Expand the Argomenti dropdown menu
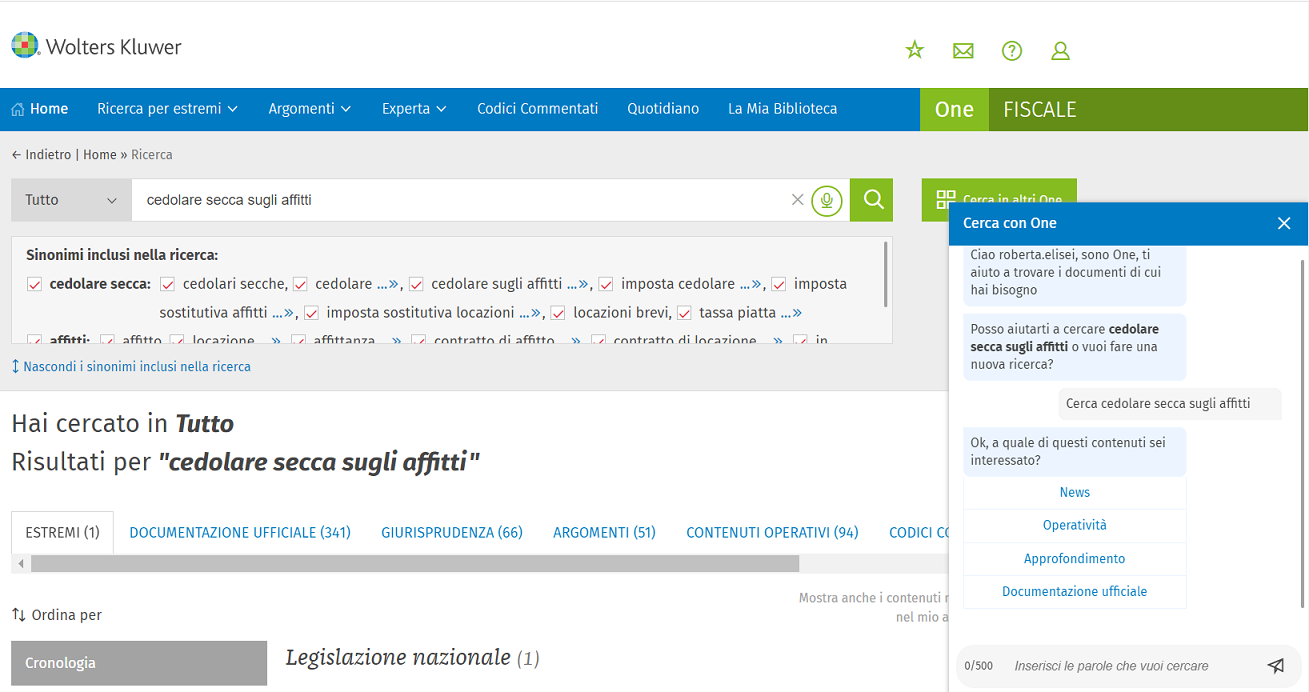This screenshot has width=1309, height=692. [x=309, y=109]
